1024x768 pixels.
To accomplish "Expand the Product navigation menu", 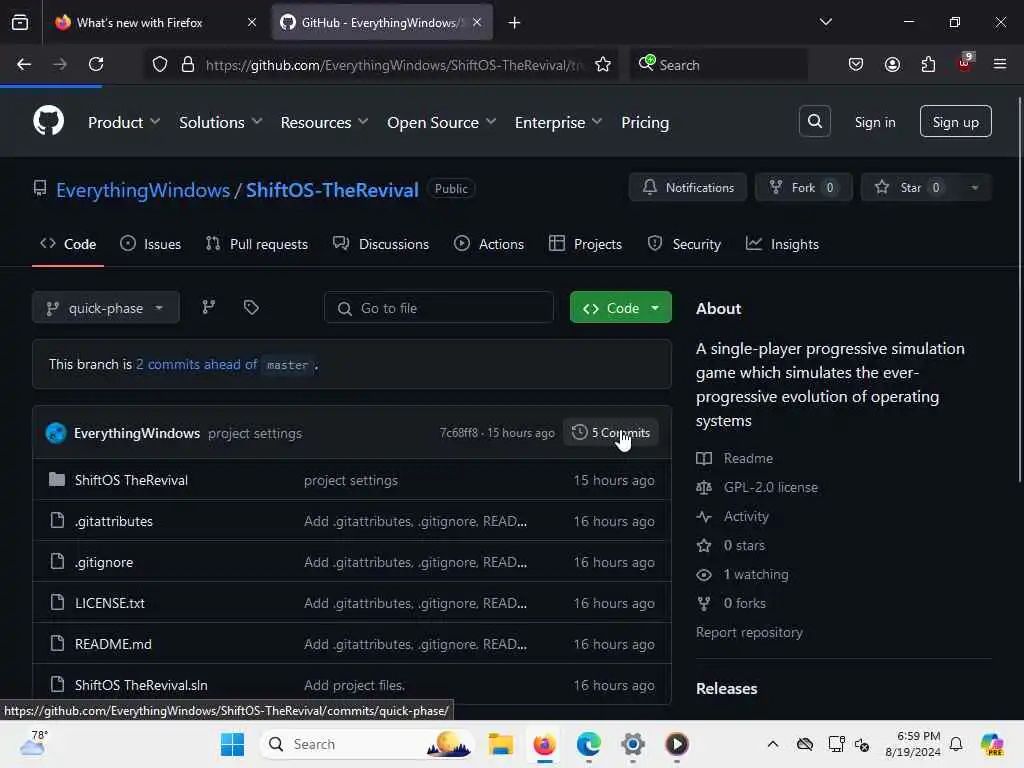I will click(124, 122).
